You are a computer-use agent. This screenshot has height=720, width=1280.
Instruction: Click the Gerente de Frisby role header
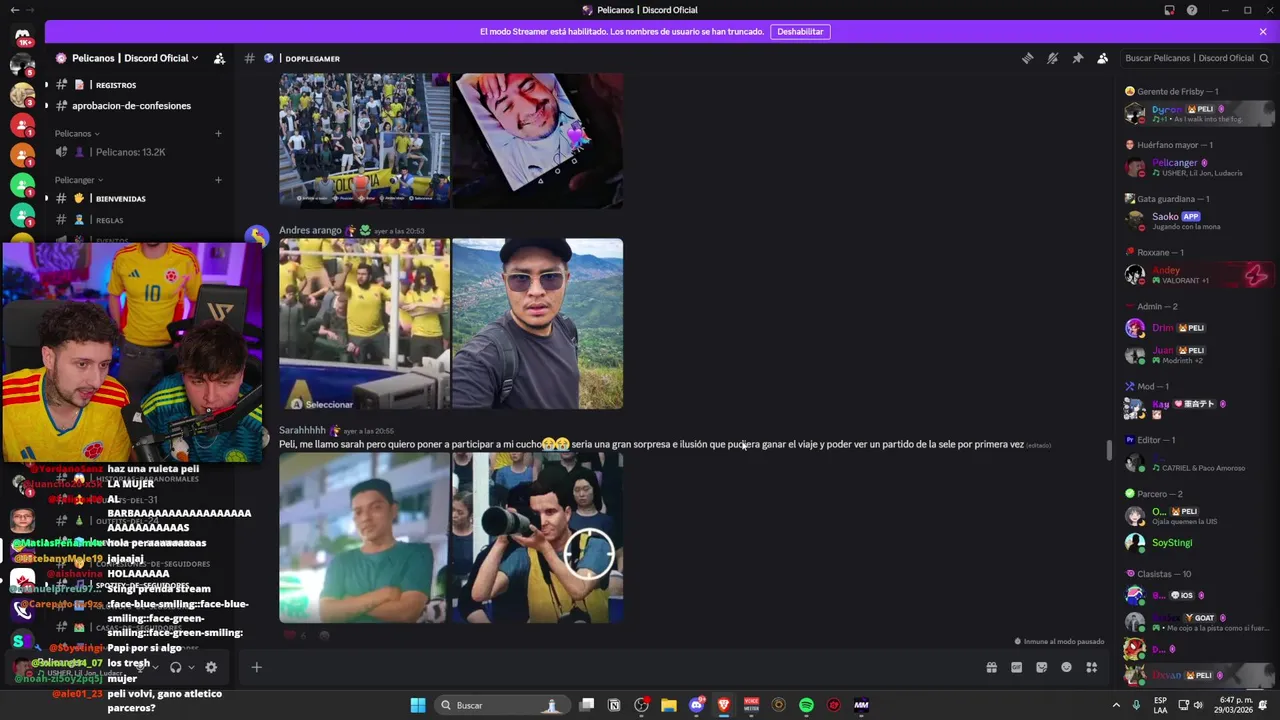coord(1171,91)
